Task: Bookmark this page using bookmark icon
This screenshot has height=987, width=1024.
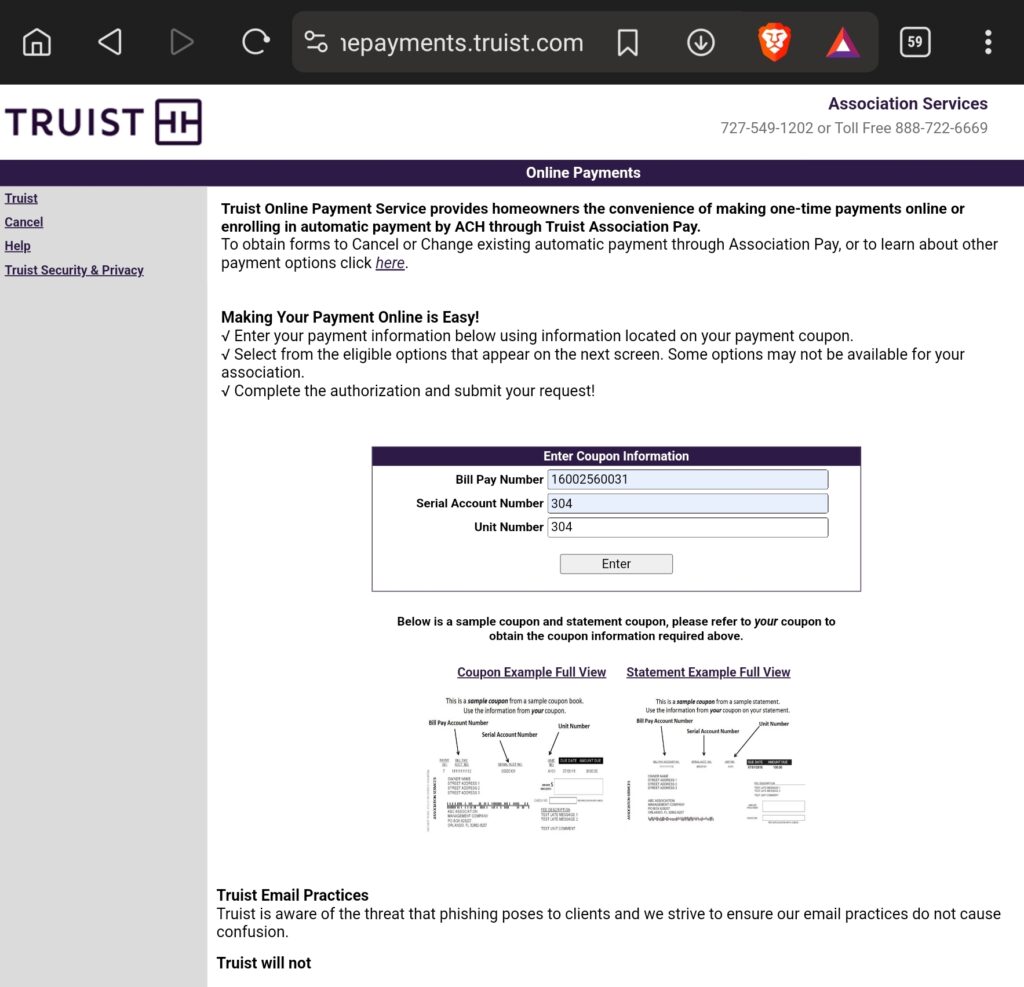Action: [627, 42]
